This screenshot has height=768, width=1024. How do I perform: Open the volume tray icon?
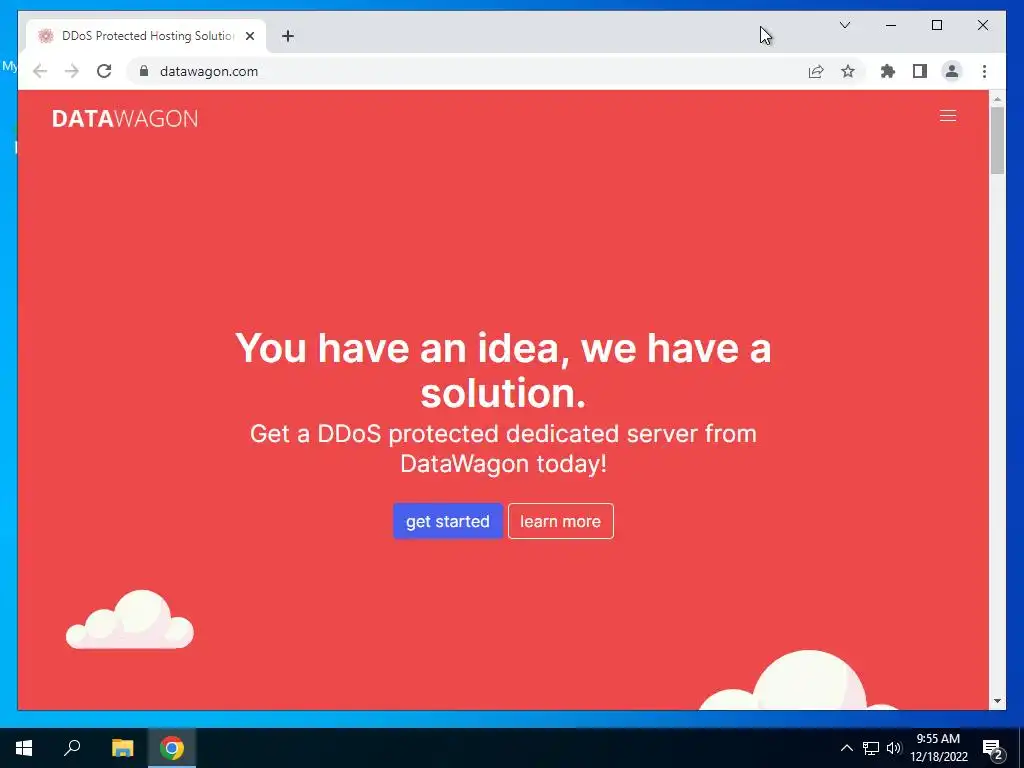[894, 748]
